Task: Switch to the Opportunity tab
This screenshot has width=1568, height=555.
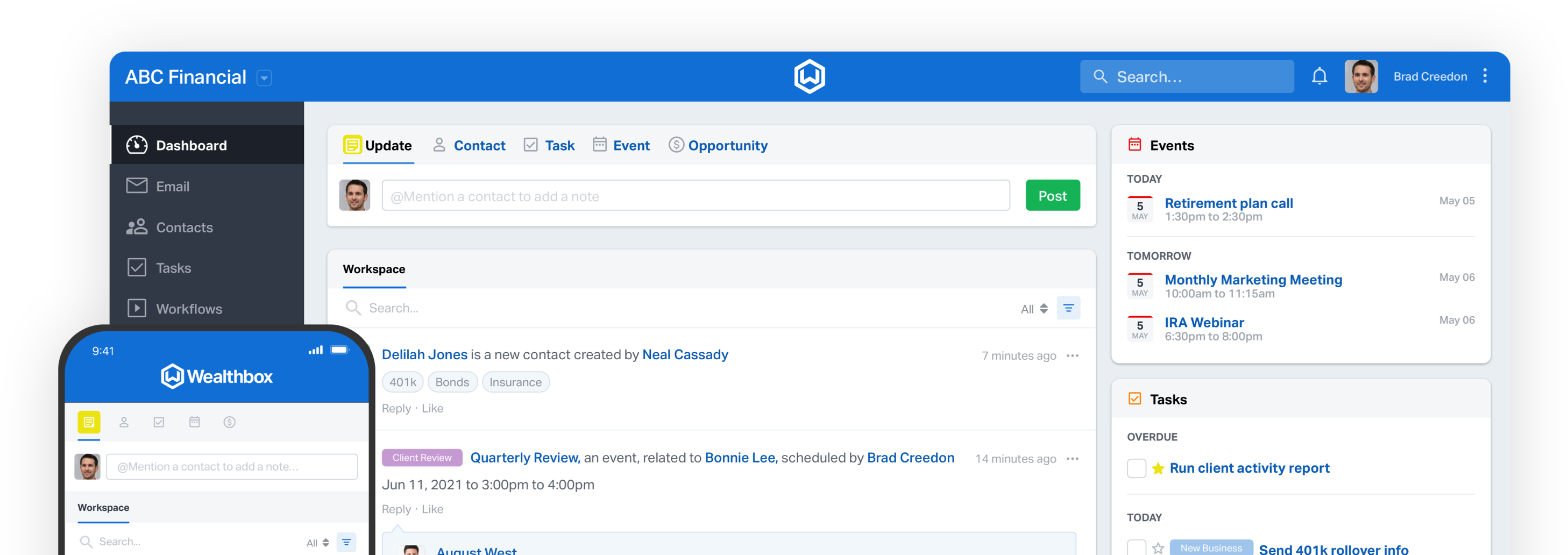Action: coord(718,145)
